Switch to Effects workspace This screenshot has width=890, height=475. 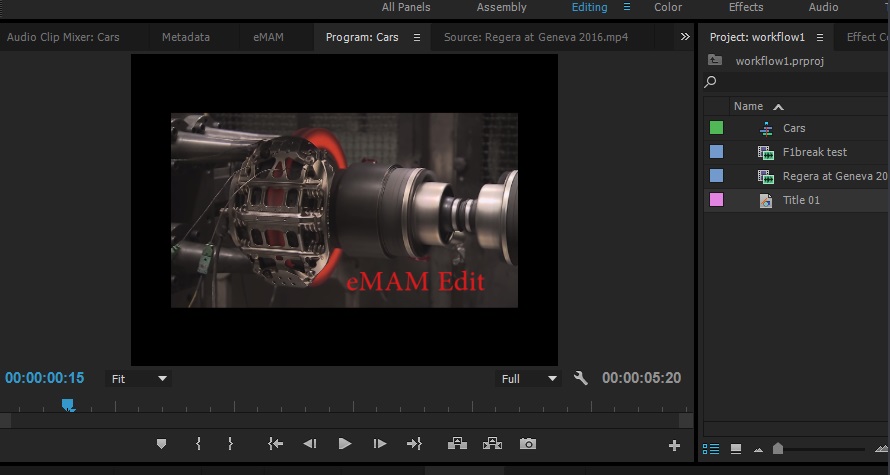tap(746, 7)
